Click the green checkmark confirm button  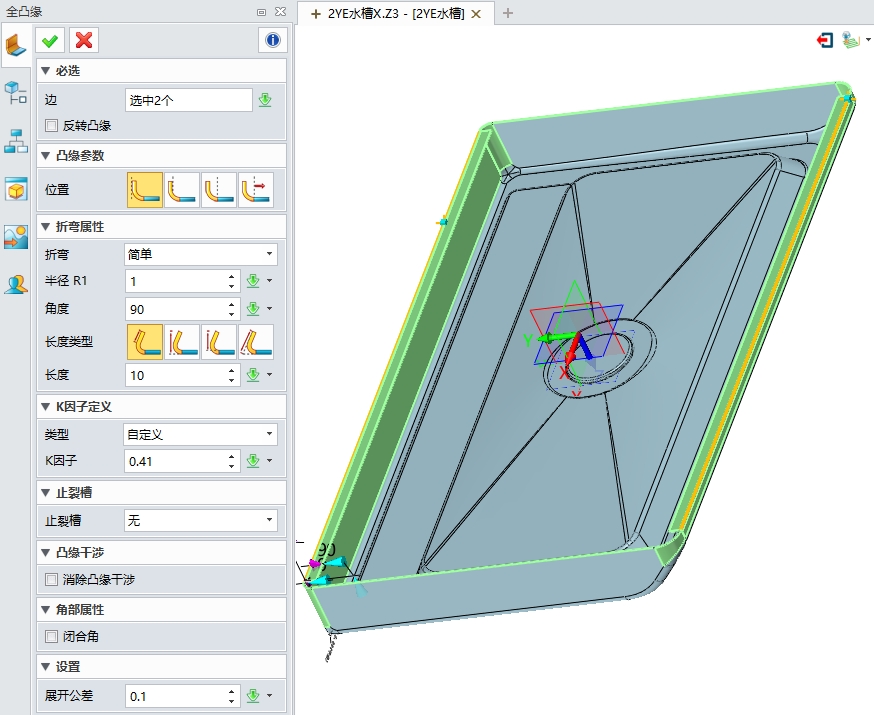pos(50,40)
